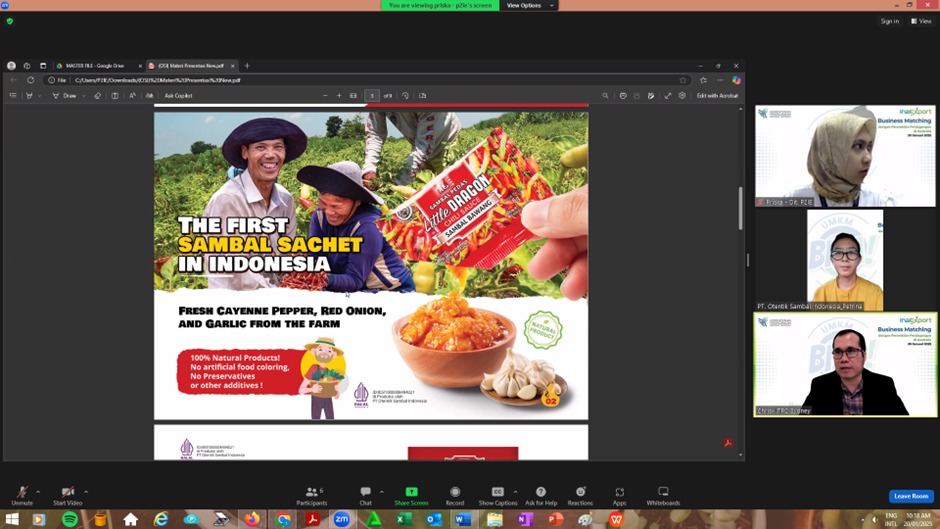
Task: Zoom out PDF with minus
Action: (x=326, y=95)
